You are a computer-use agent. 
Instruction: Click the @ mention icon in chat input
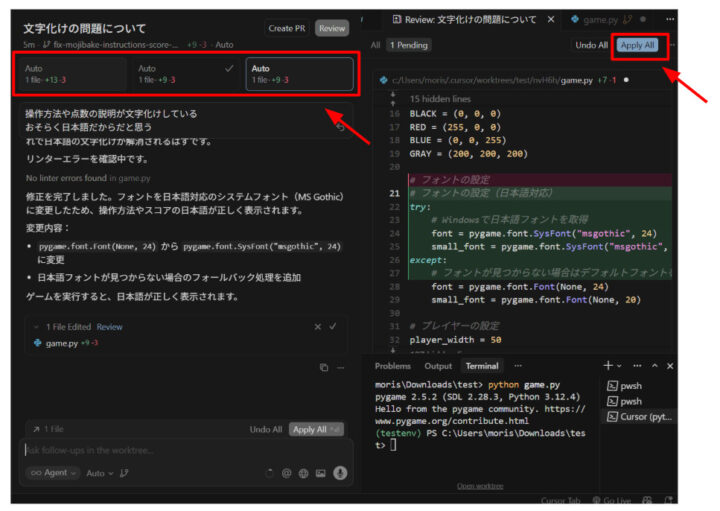coord(286,473)
